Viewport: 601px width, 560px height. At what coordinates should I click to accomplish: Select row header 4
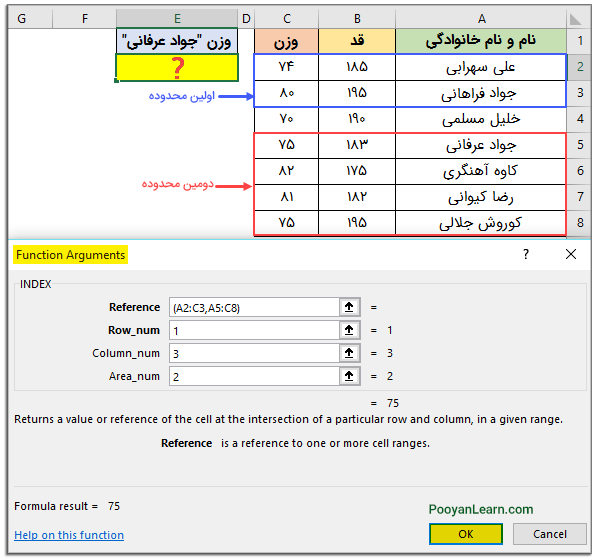(x=579, y=119)
